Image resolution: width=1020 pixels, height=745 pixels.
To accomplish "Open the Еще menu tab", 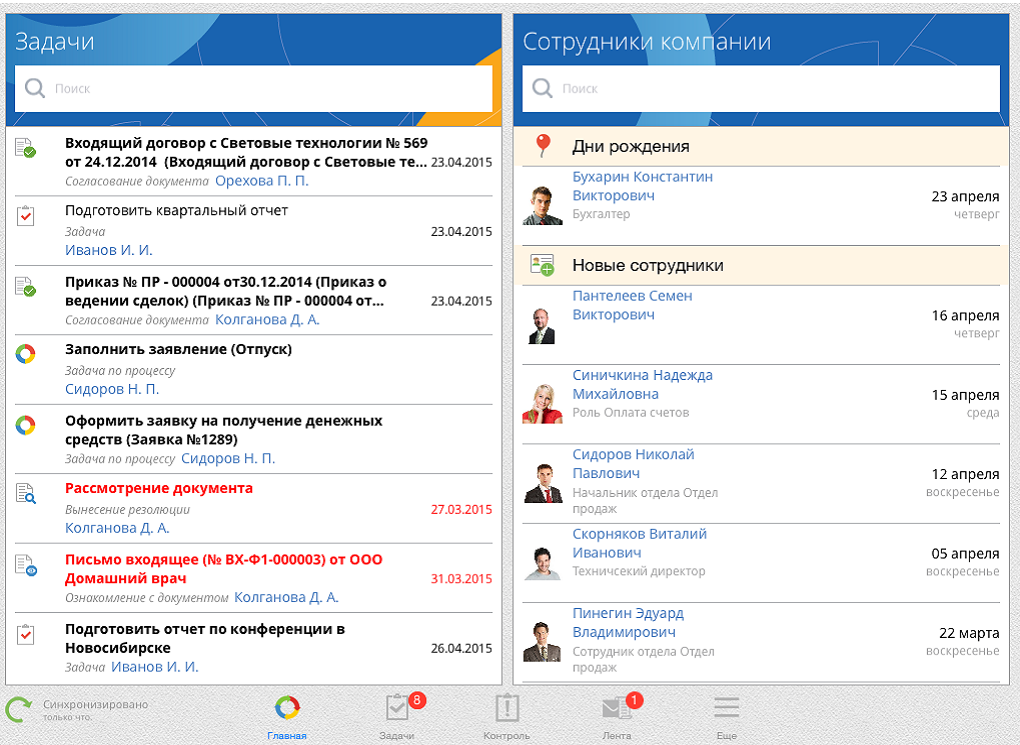I will pos(727,717).
